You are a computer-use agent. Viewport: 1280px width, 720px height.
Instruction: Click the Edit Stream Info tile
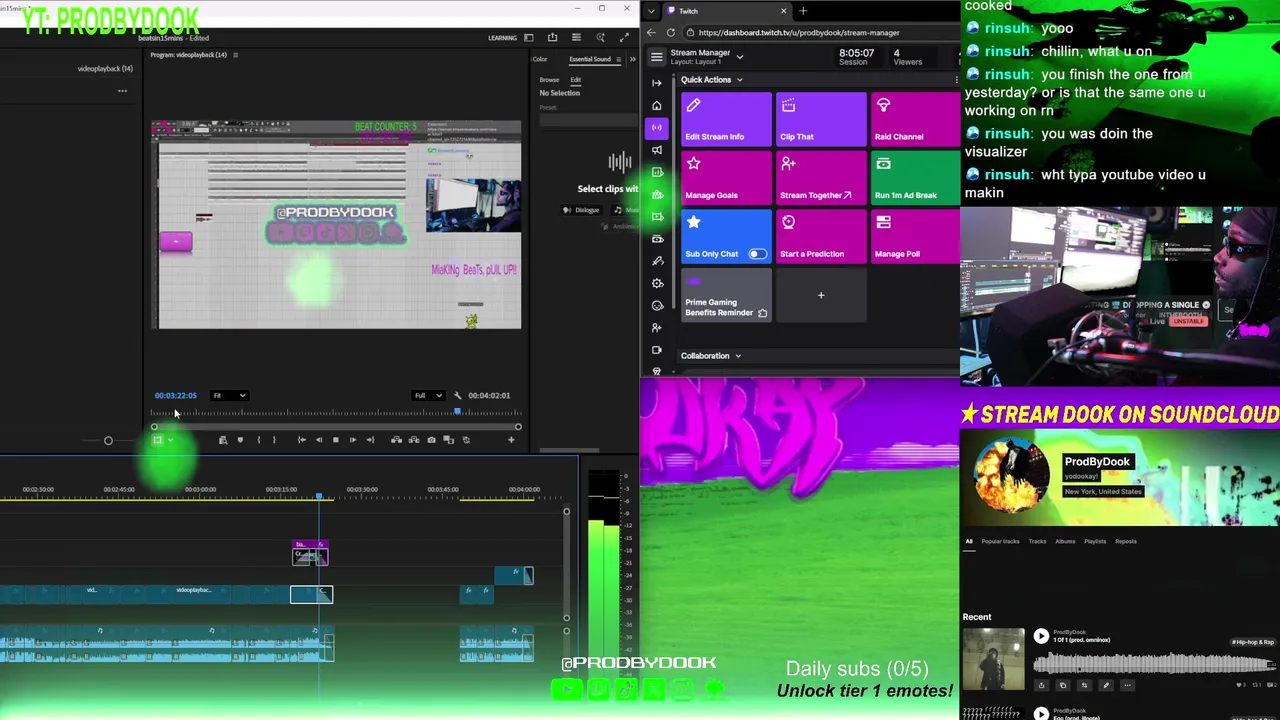point(727,119)
